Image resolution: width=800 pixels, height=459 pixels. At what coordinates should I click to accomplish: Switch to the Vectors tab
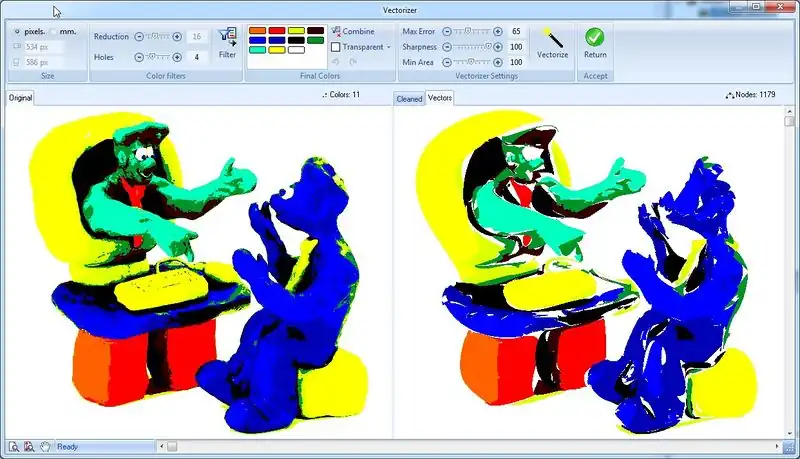pyautogui.click(x=440, y=98)
